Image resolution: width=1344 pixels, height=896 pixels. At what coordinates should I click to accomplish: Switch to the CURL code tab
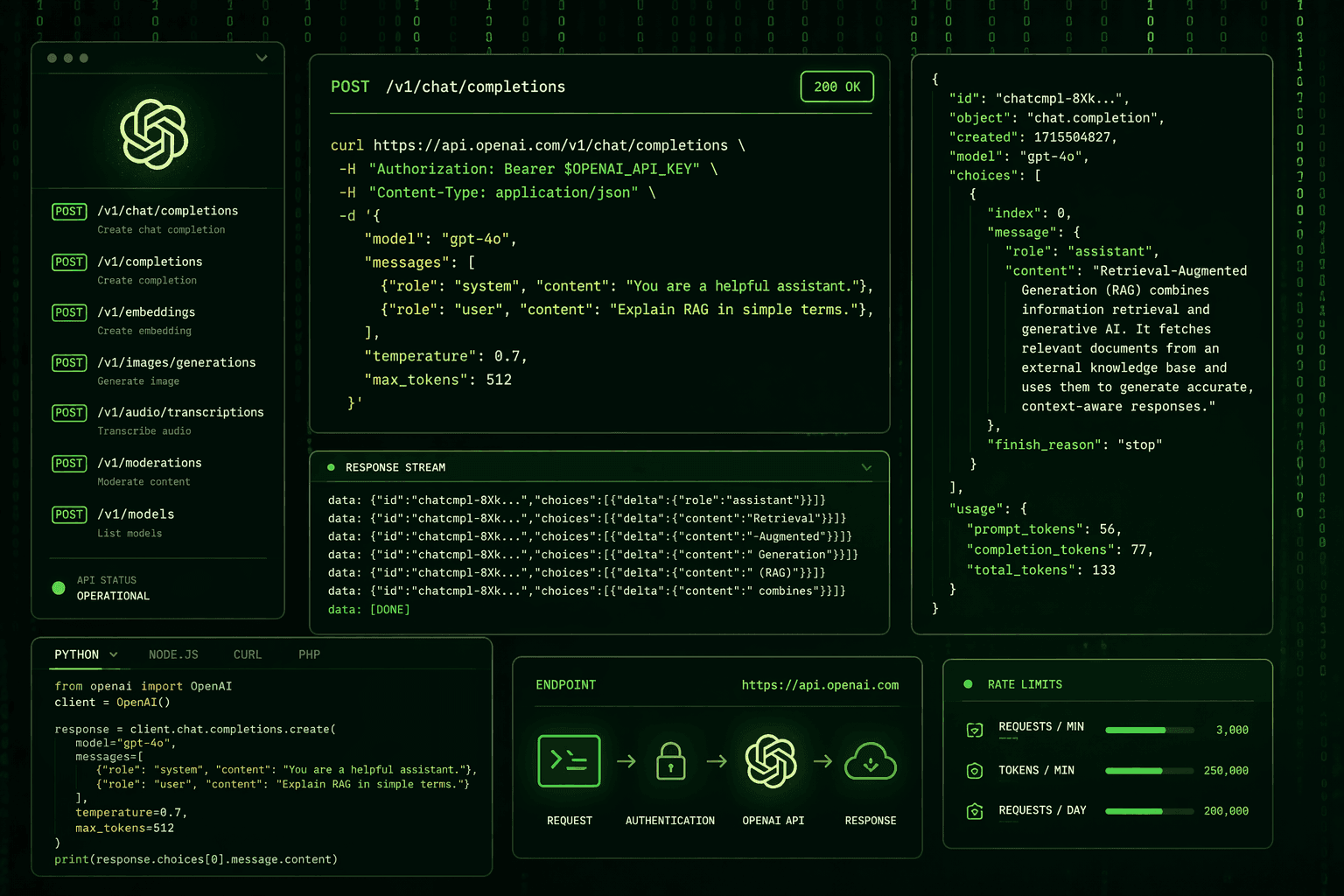[x=248, y=654]
